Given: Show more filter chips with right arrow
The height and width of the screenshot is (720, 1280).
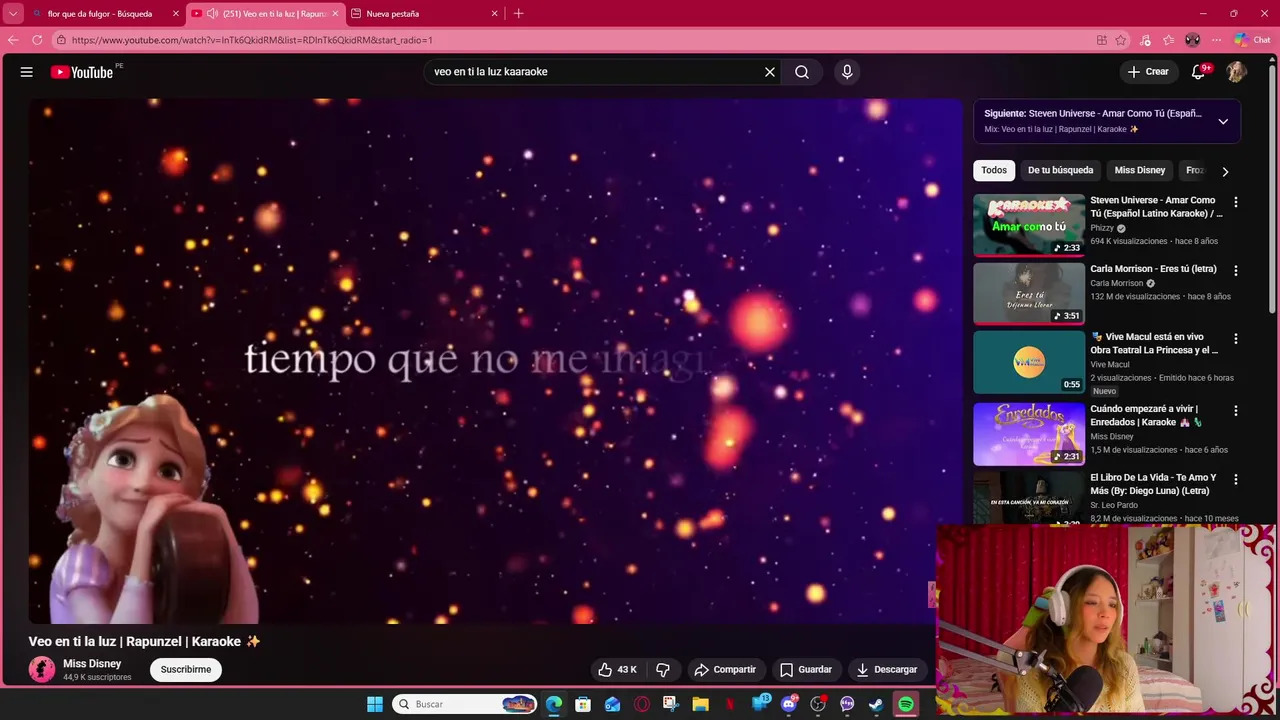Looking at the screenshot, I should click(x=1225, y=171).
